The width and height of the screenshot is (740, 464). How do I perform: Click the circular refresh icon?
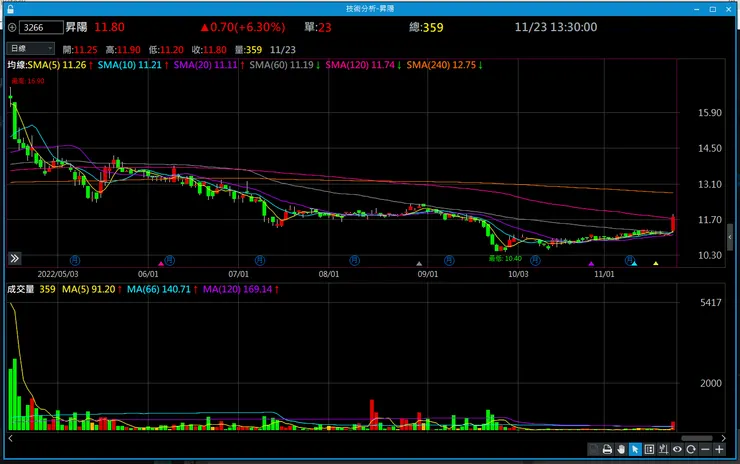[x=691, y=449]
